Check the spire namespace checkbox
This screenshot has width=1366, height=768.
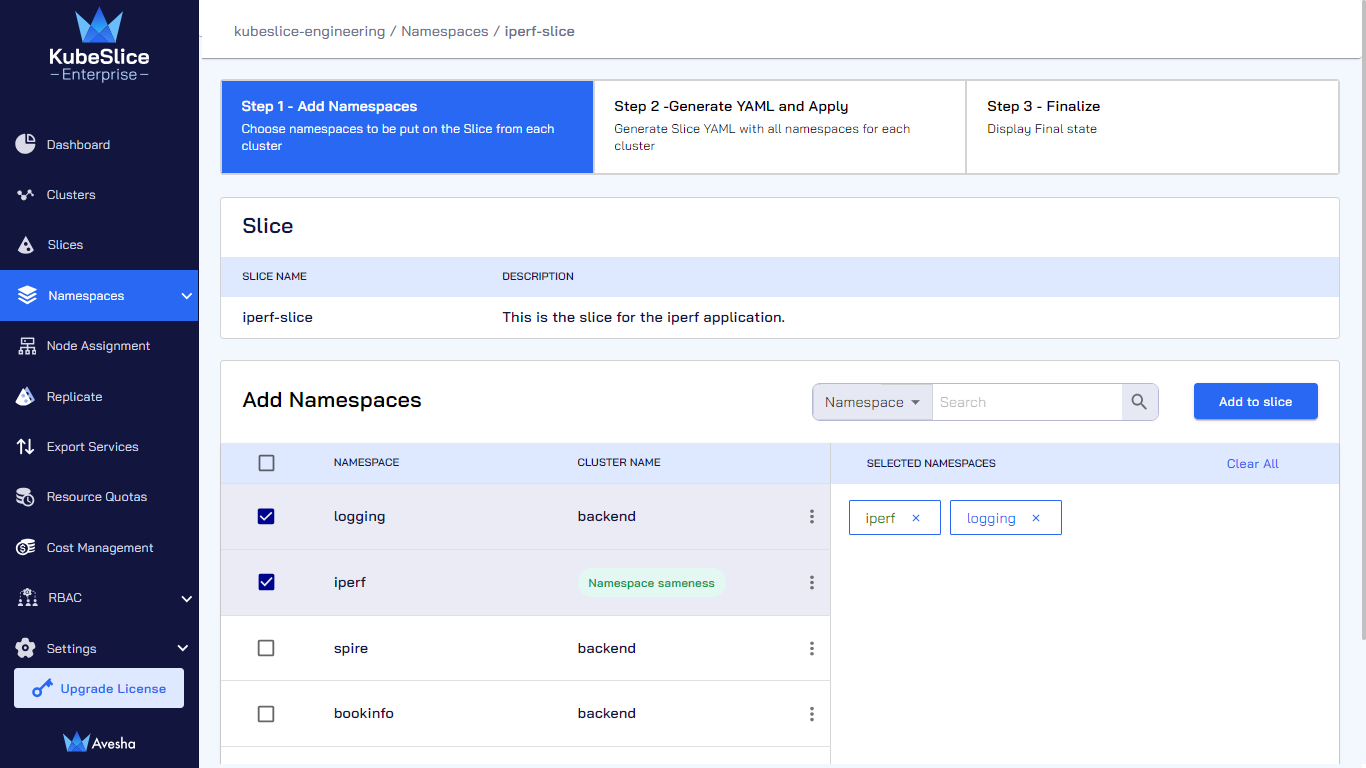[266, 648]
